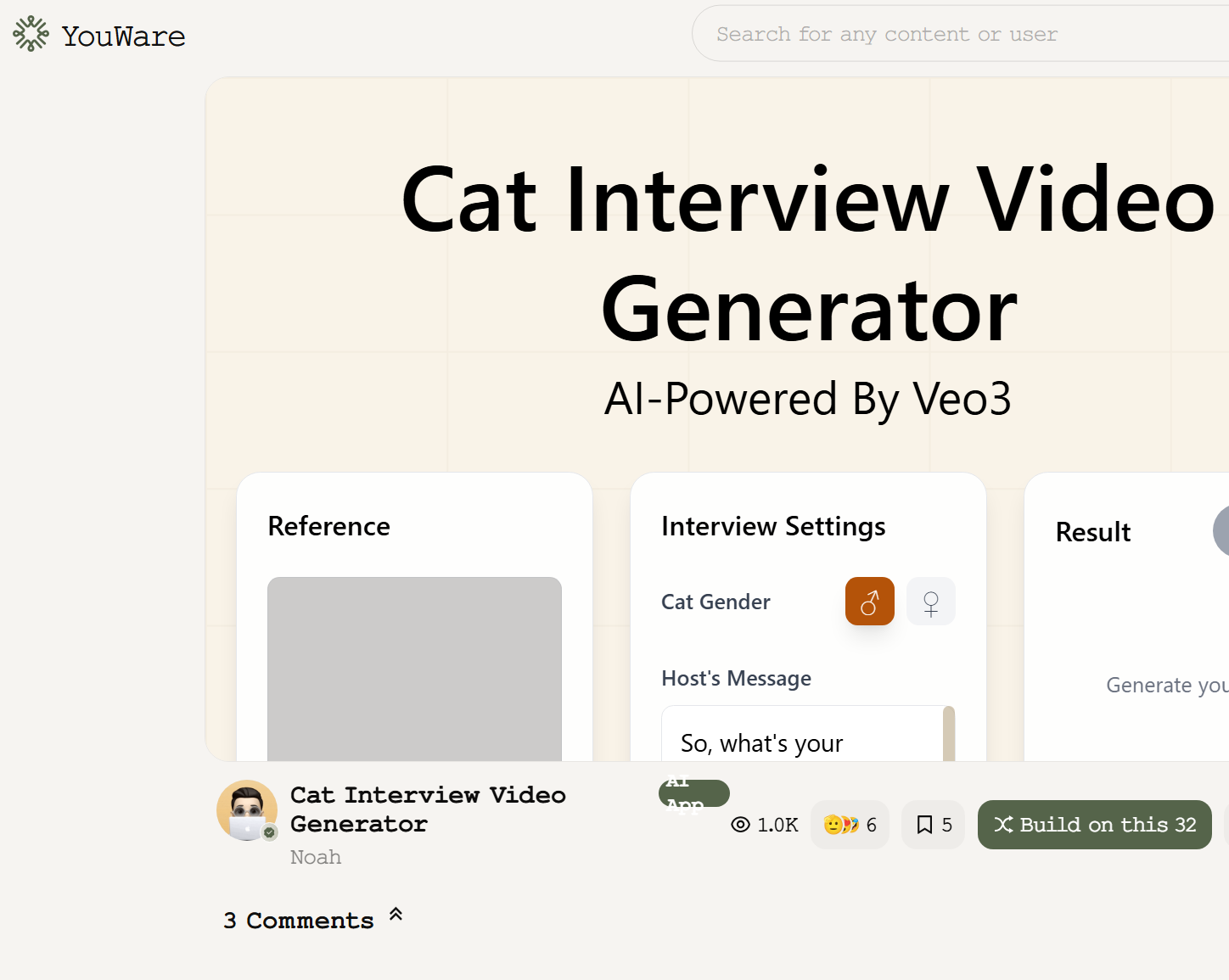Bookmark this project with the bookmark icon
The height and width of the screenshot is (980, 1229).
[933, 825]
